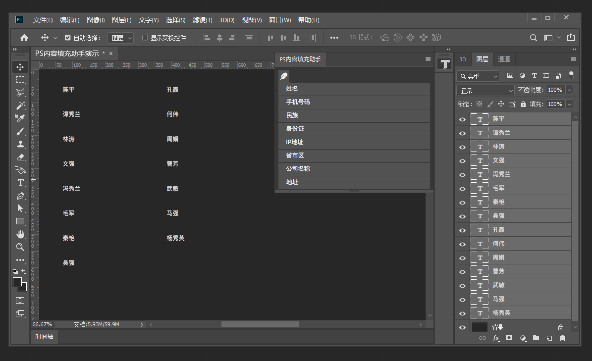Click the Home icon in the options bar
592x361 pixels.
[24, 38]
